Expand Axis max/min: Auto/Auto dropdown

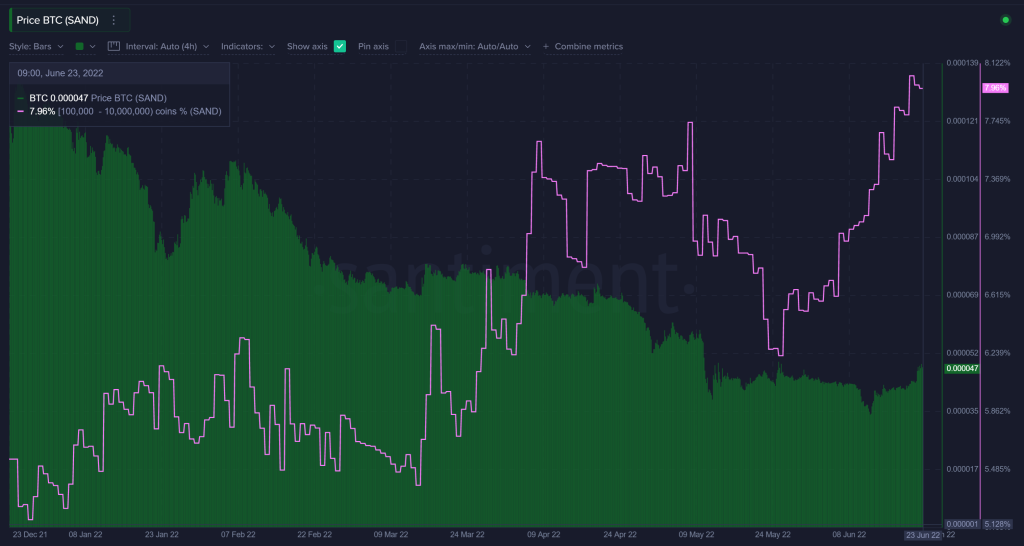(475, 46)
